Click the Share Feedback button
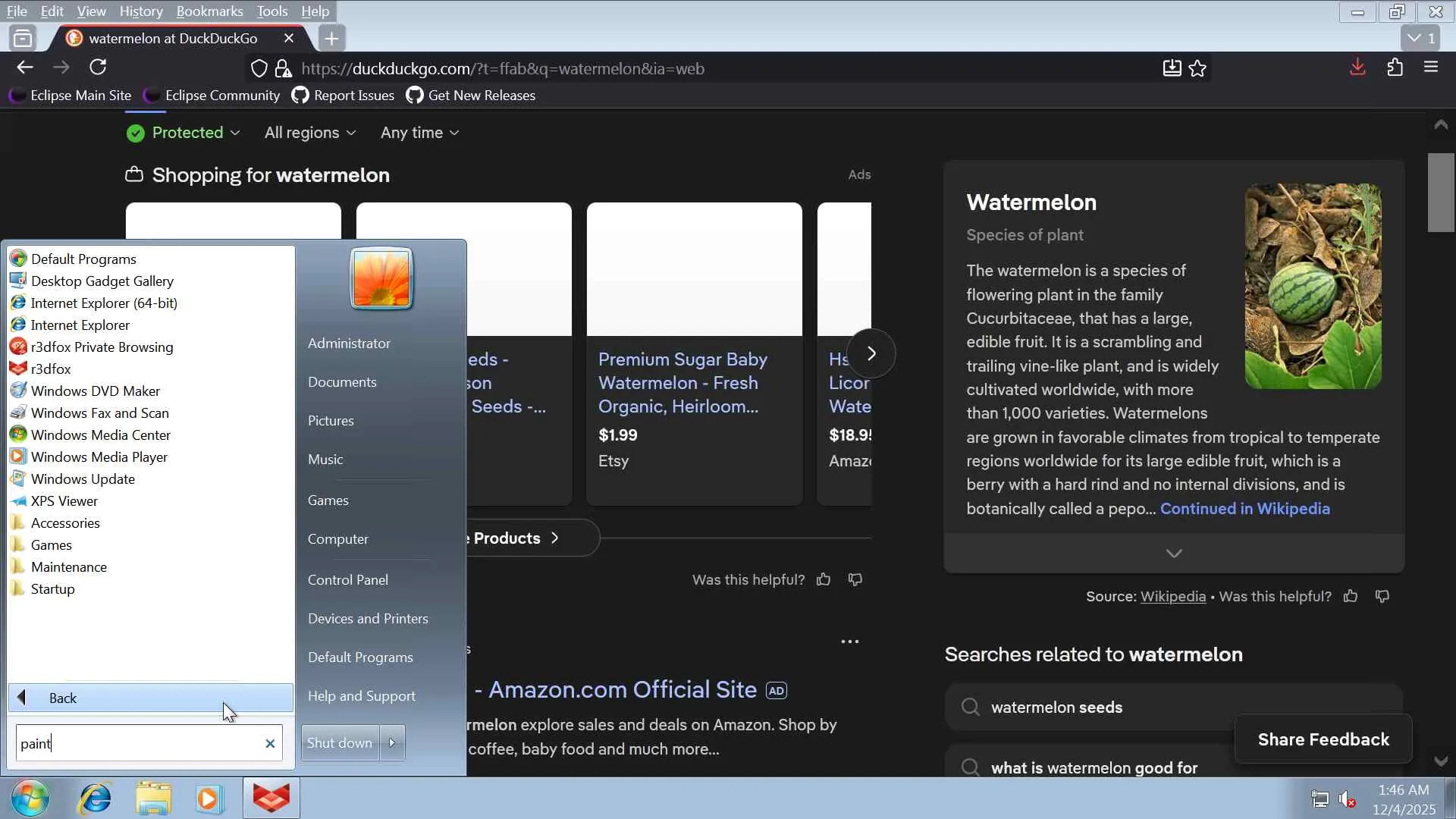Viewport: 1456px width, 819px height. [x=1323, y=739]
